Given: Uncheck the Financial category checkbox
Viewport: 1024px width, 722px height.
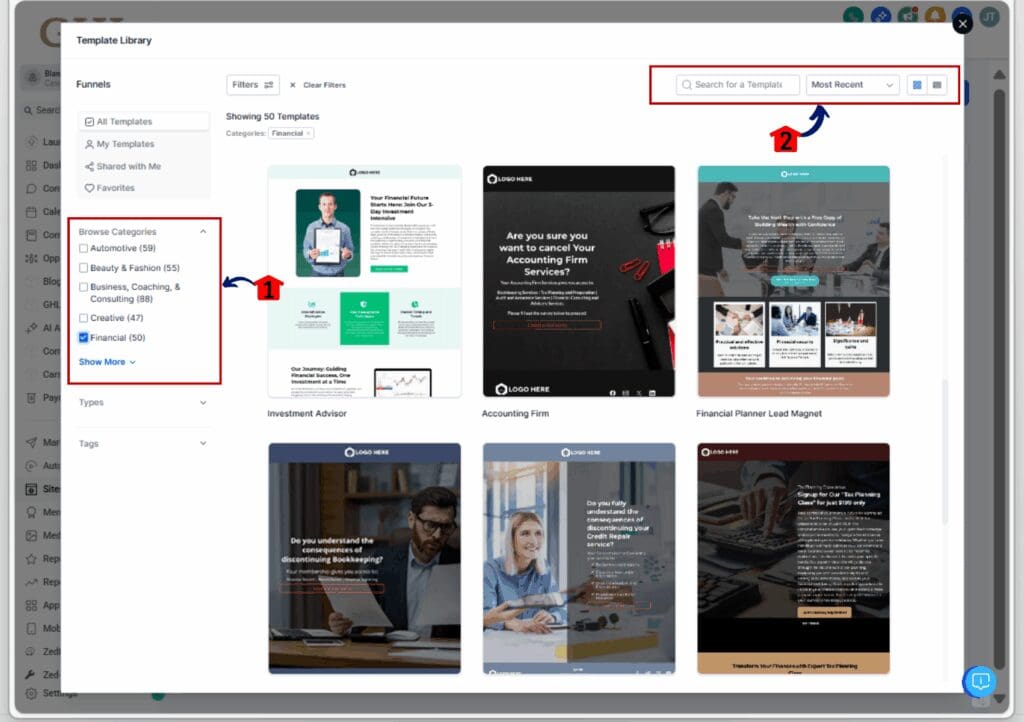Looking at the screenshot, I should (x=84, y=337).
